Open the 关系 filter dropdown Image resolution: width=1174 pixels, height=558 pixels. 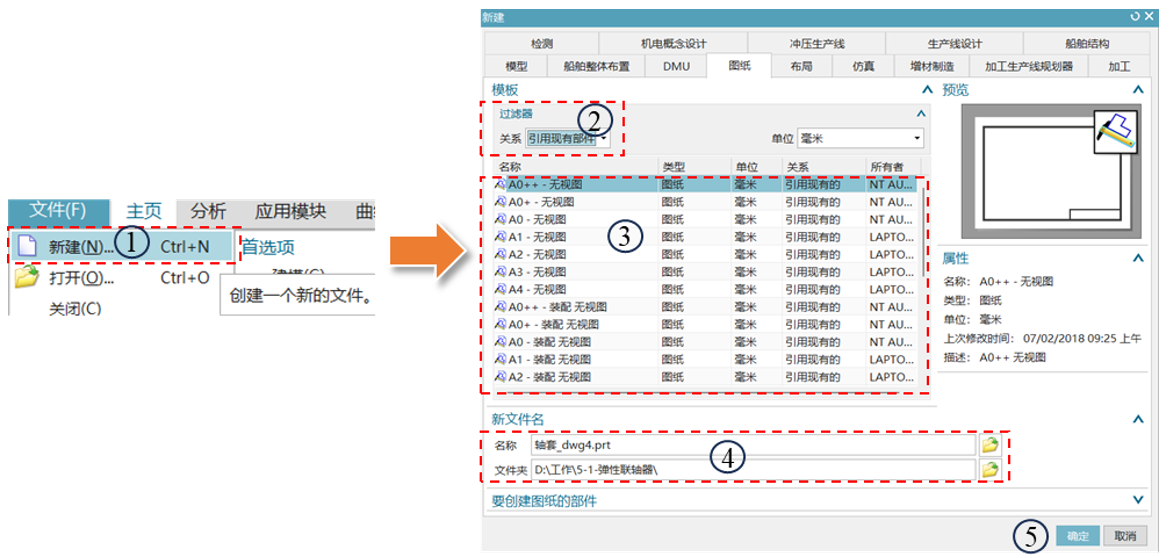(x=566, y=139)
